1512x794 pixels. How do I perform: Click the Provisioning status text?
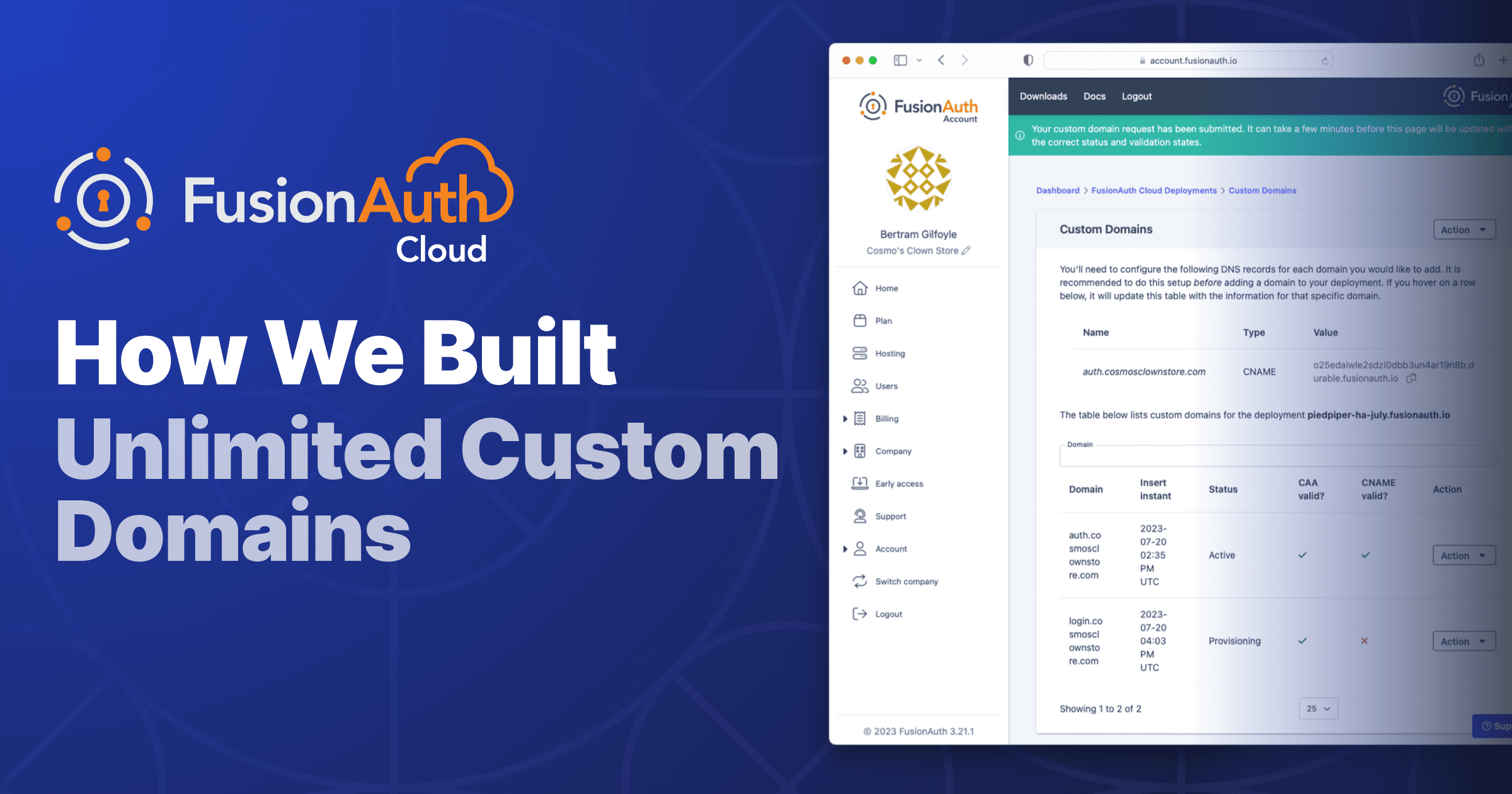[1234, 641]
